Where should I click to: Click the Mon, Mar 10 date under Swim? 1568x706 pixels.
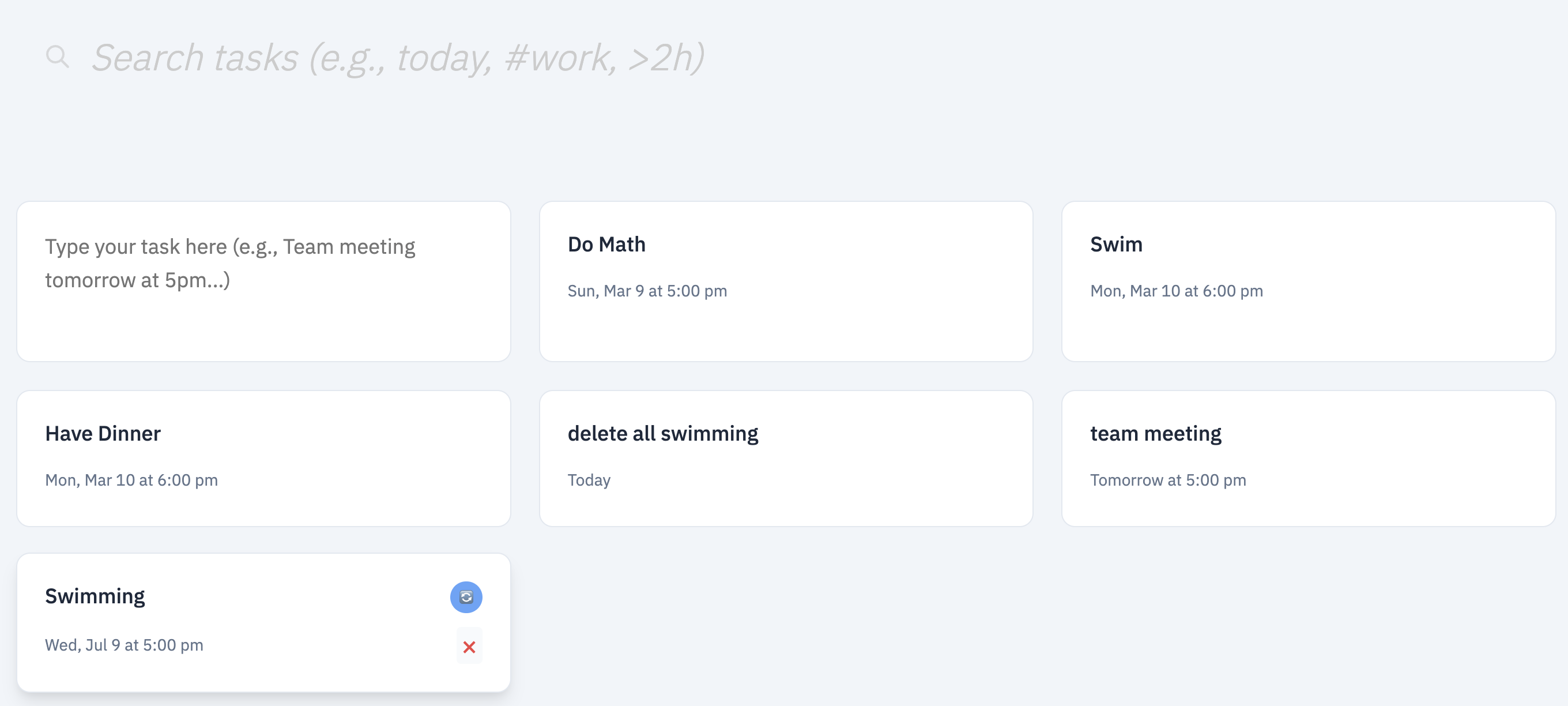click(x=1176, y=291)
